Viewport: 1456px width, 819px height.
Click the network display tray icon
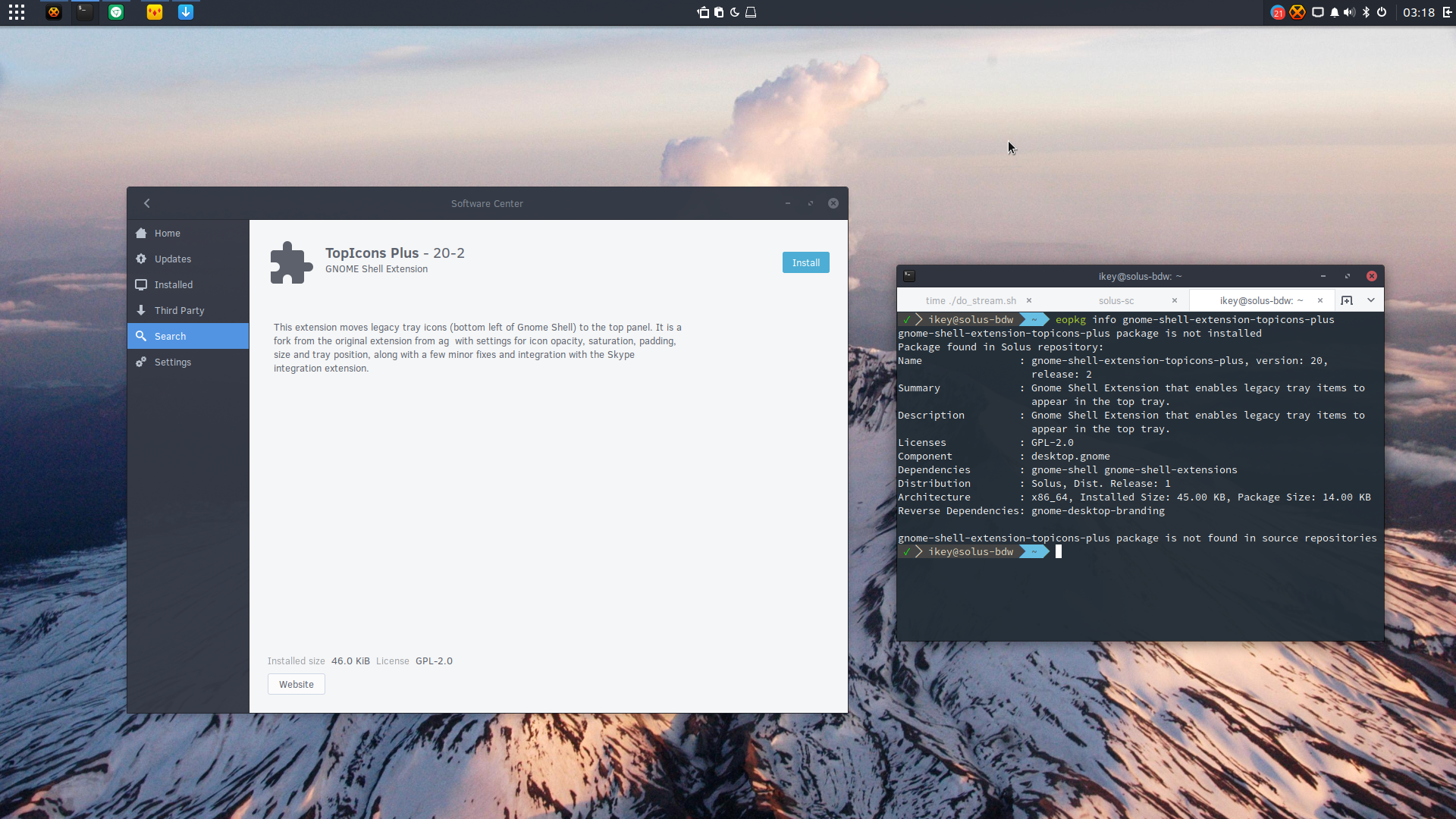[1318, 12]
